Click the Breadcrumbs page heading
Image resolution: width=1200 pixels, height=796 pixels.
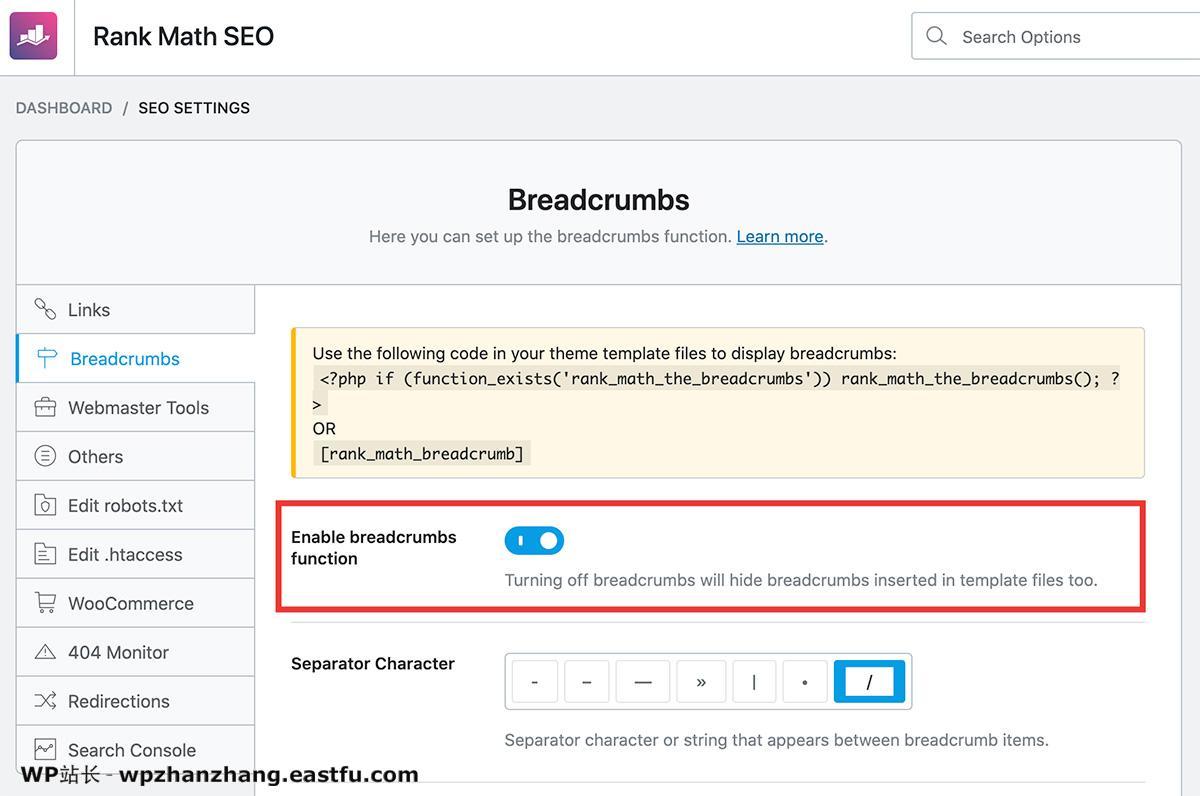pos(599,200)
